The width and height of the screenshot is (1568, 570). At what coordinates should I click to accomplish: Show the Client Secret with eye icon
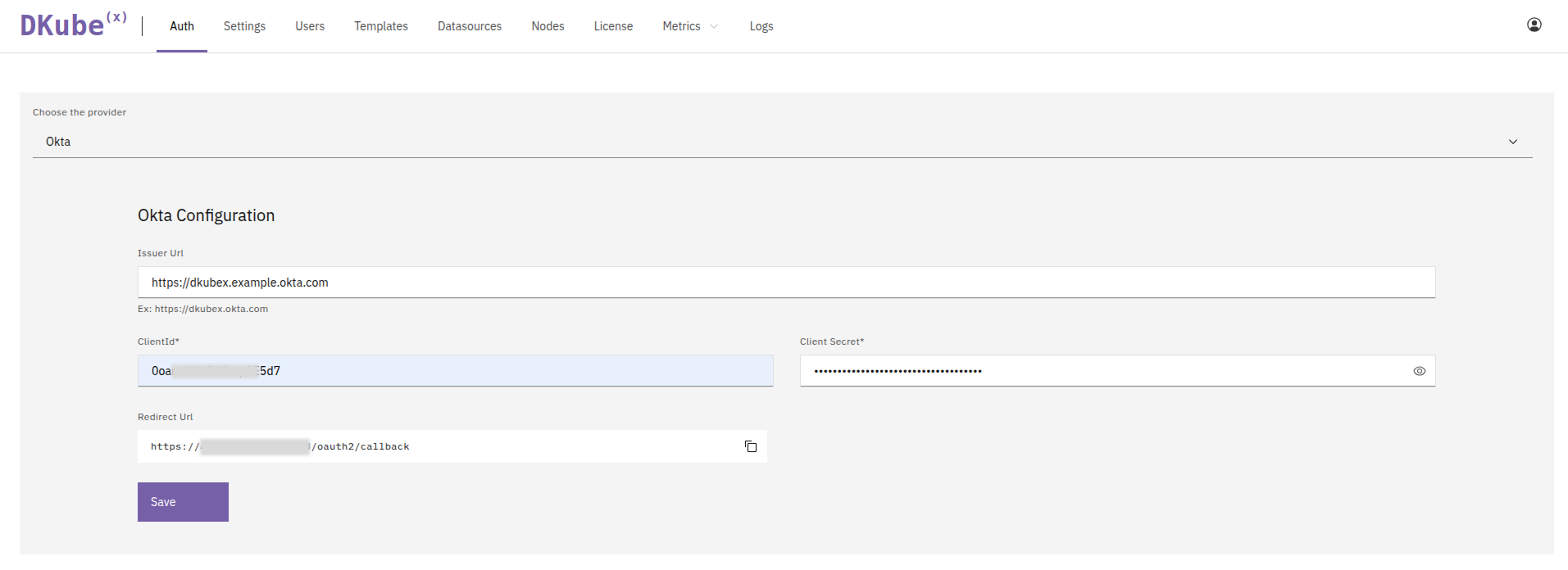click(x=1419, y=371)
